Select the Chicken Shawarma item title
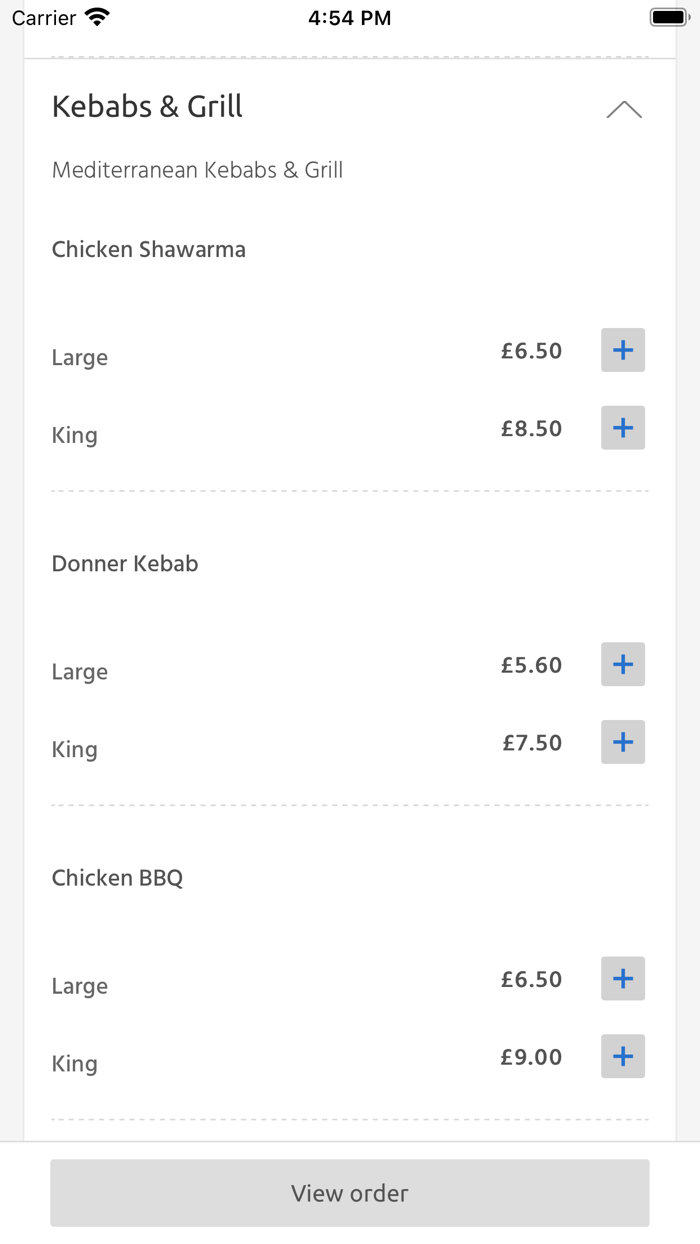 click(x=148, y=249)
